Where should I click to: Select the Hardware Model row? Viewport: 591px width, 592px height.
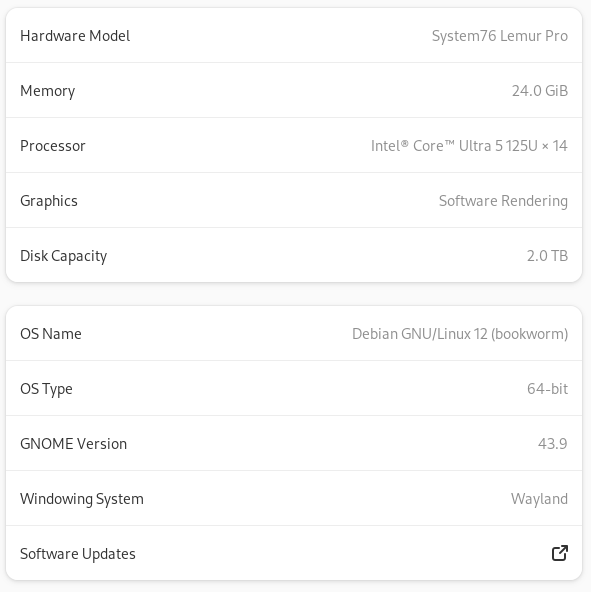[x=294, y=35]
